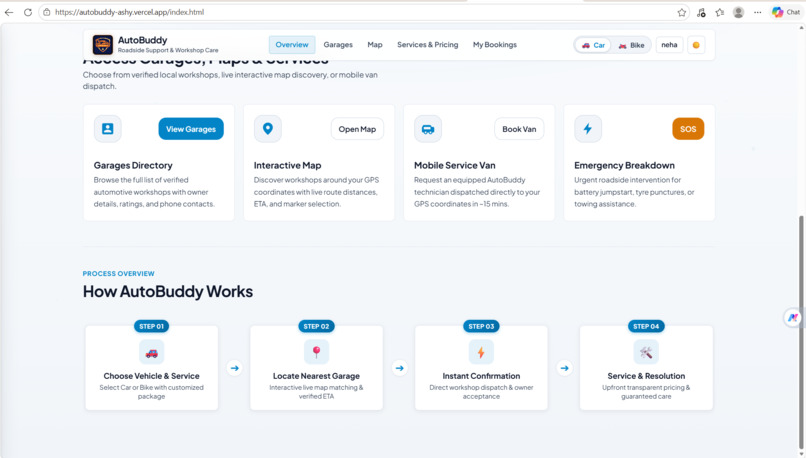Click the browser back arrow
This screenshot has width=806, height=458.
coord(9,12)
